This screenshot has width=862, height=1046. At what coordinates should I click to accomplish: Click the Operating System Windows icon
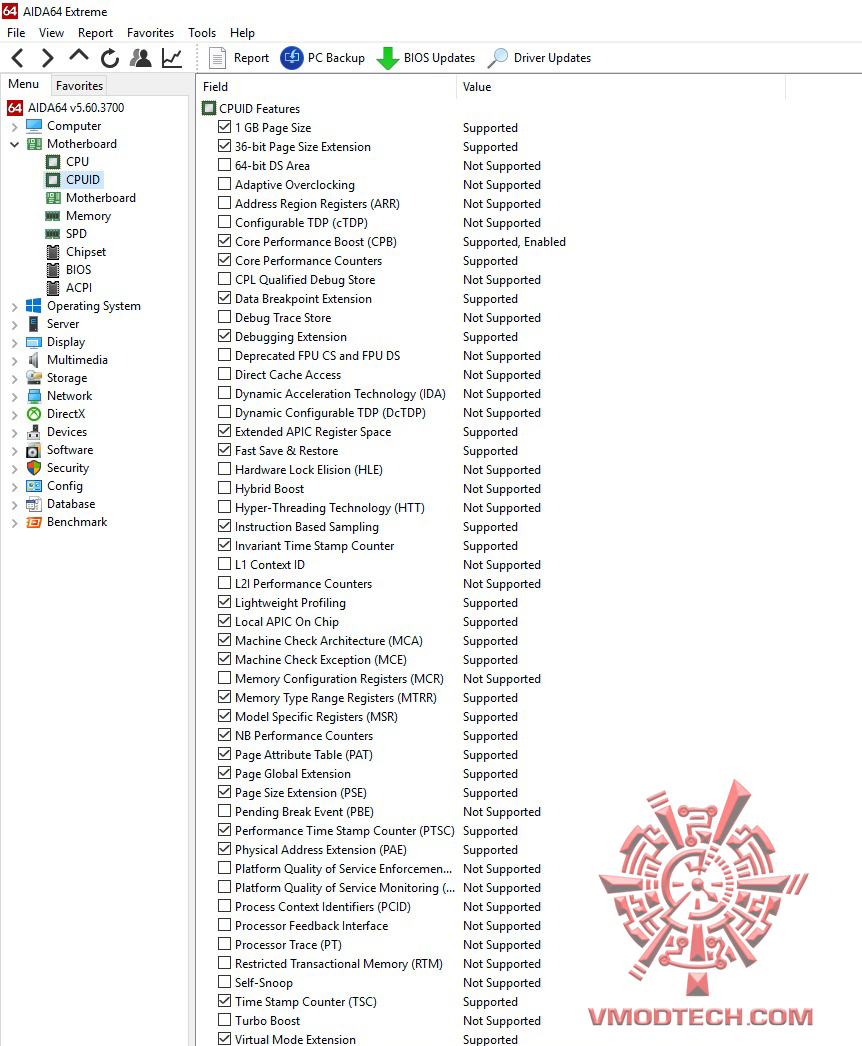point(33,306)
